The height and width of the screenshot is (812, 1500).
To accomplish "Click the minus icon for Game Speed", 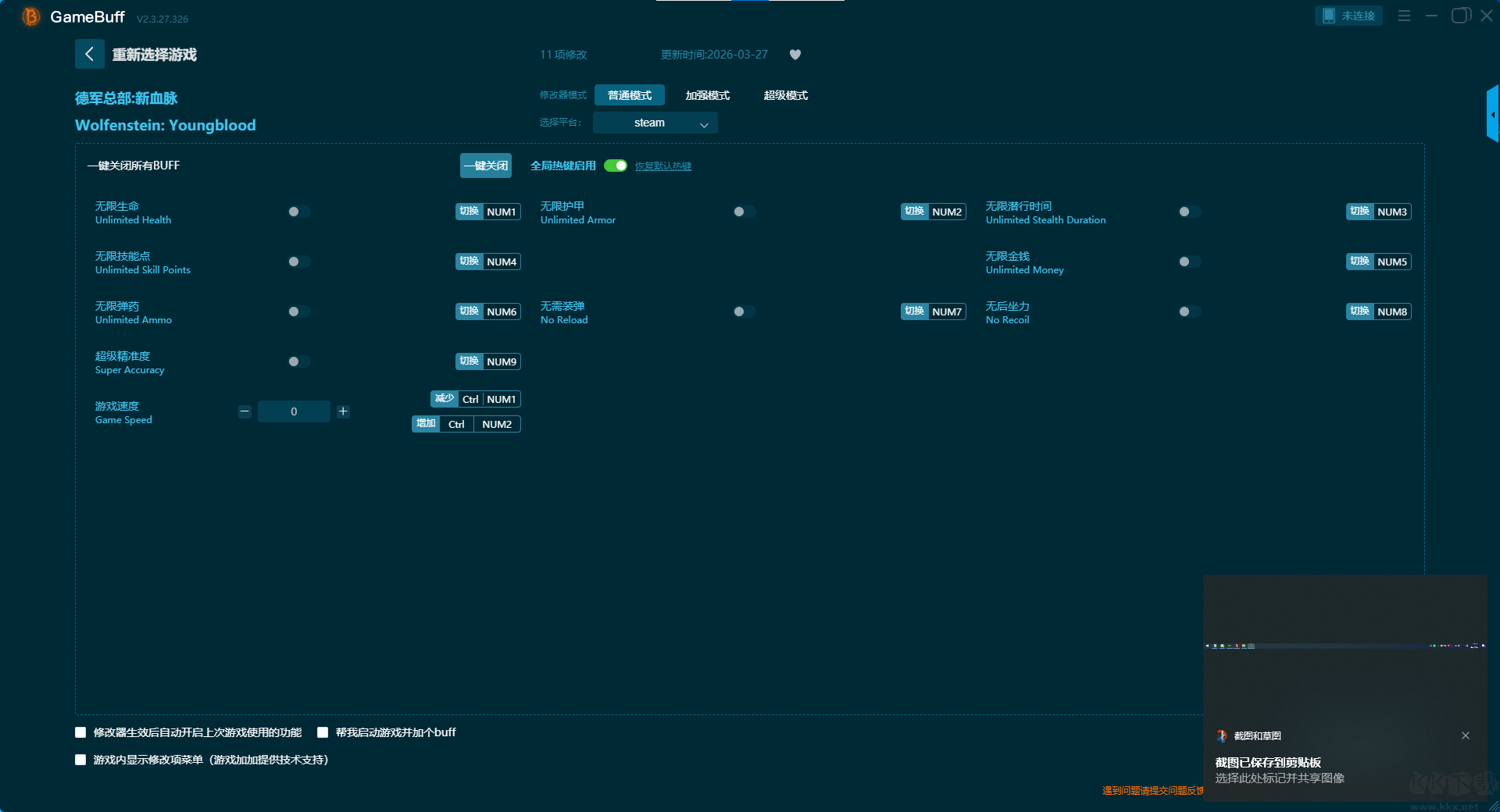I will 245,411.
